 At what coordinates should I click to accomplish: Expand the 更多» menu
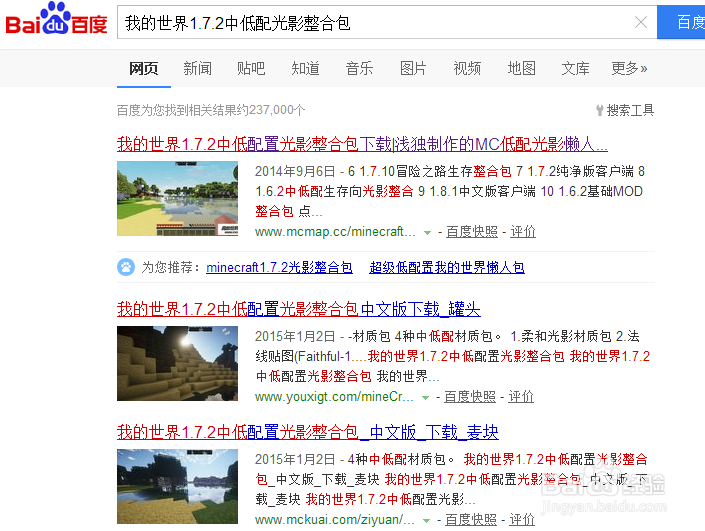[629, 68]
